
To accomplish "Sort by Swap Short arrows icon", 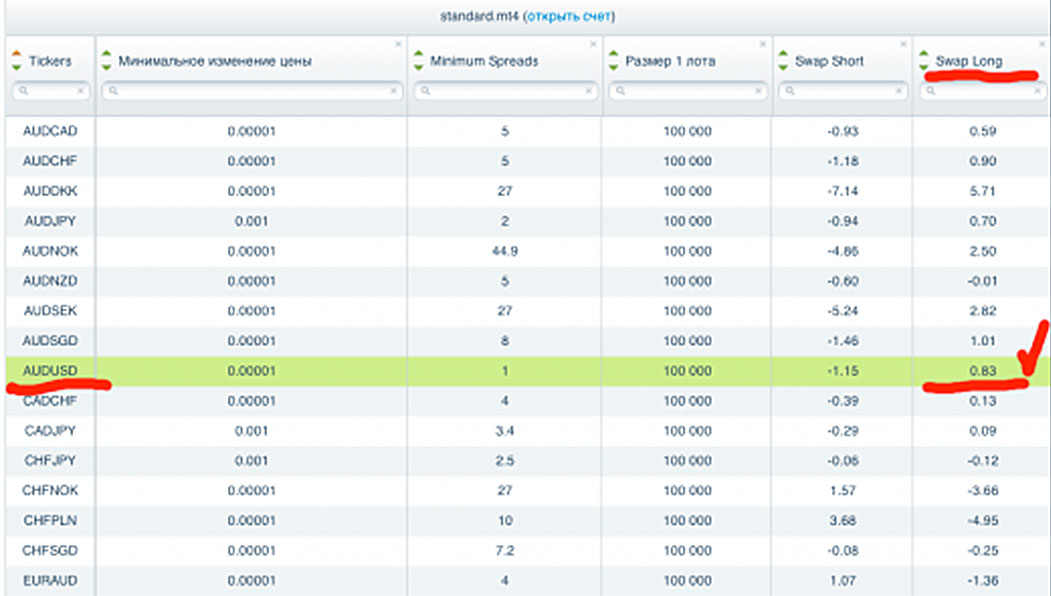I will pos(784,61).
